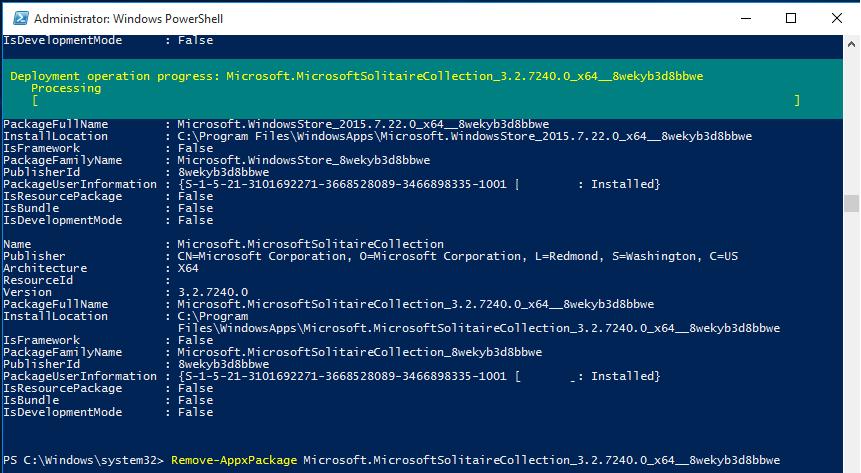
Task: Click the wrapped Files\WindowsApps Solitaire path line
Action: [x=478, y=329]
